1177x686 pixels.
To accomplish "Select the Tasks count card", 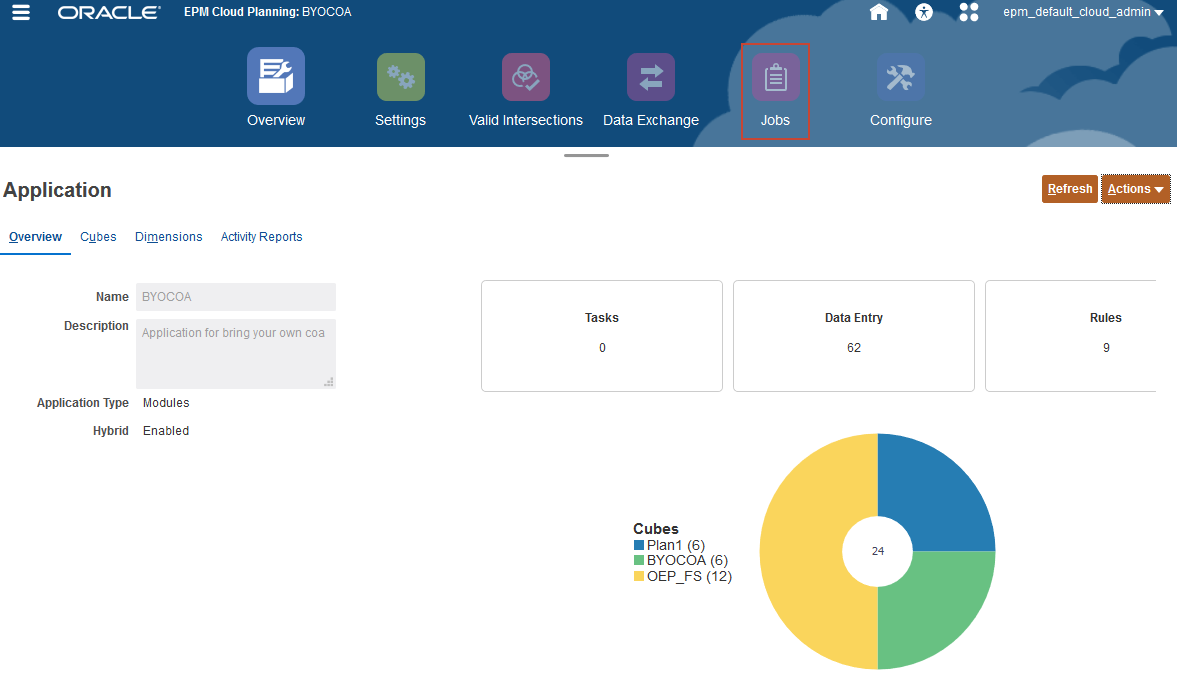I will coord(602,336).
